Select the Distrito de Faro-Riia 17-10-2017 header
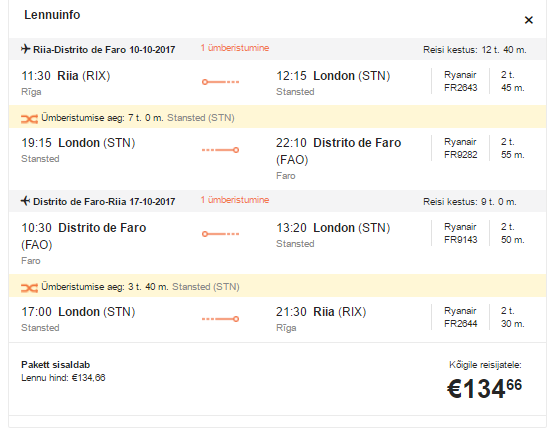Image resolution: width=553 pixels, height=434 pixels. click(x=104, y=202)
